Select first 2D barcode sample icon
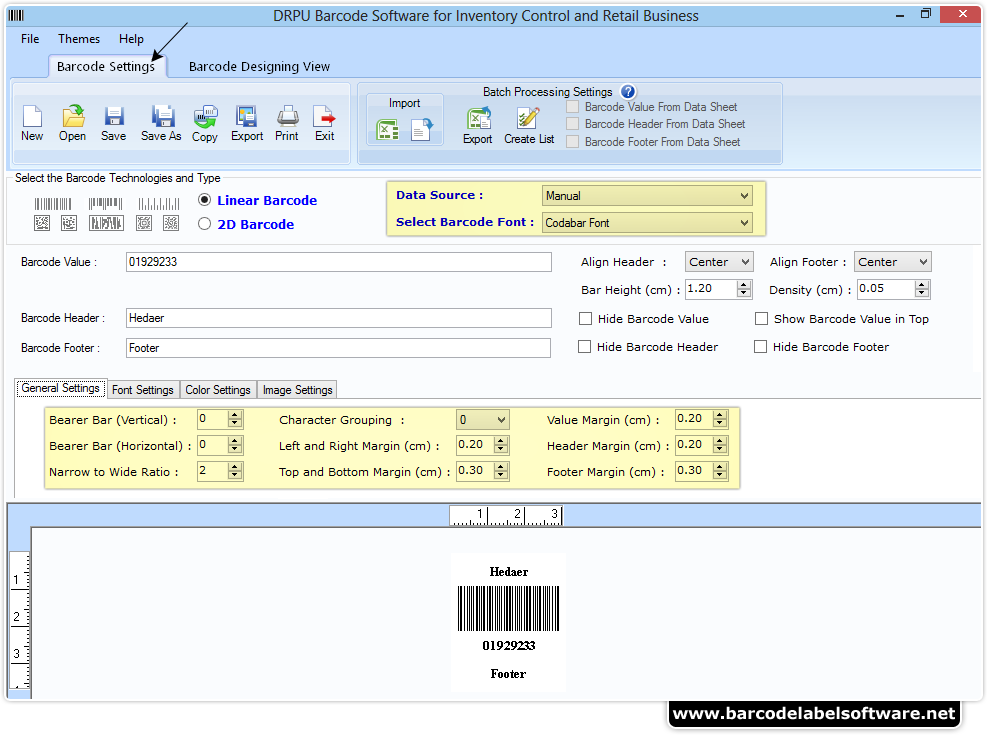 [x=42, y=223]
